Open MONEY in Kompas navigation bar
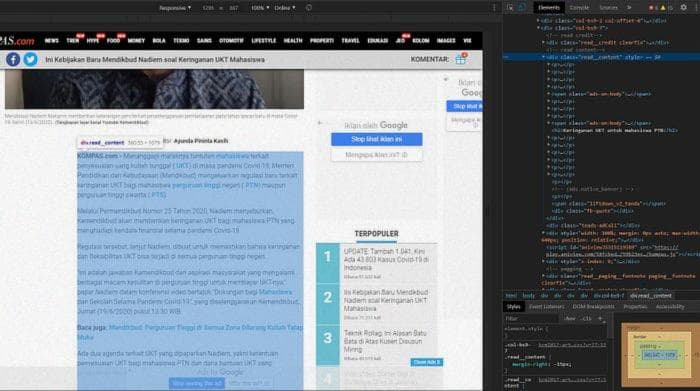Image resolution: width=700 pixels, height=391 pixels. [x=136, y=41]
